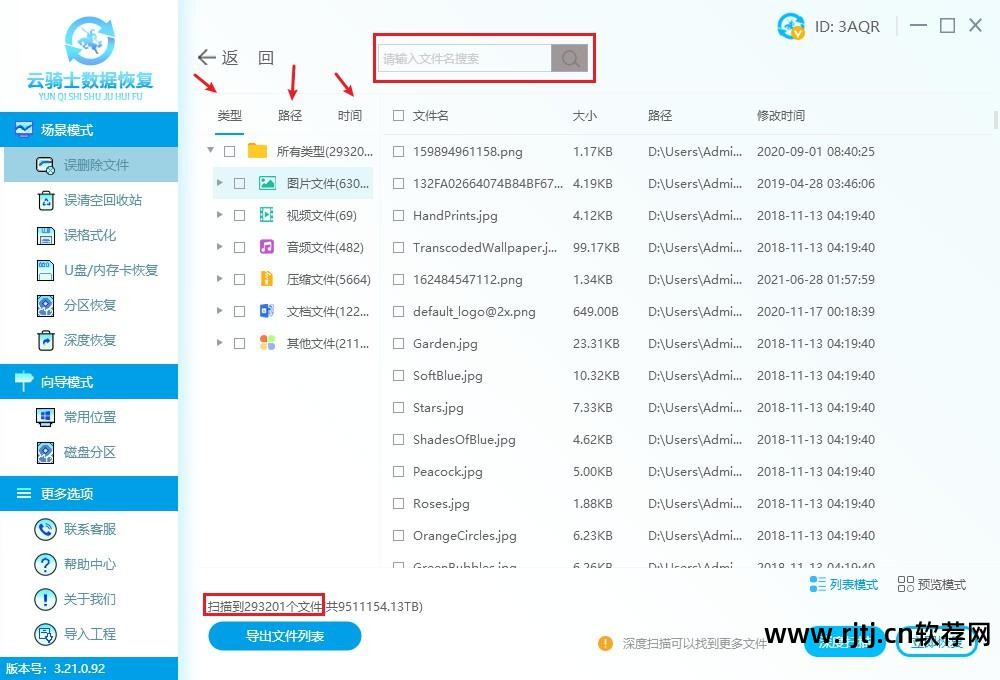Expand the 视频文件 category
This screenshot has width=1000, height=680.
point(220,215)
